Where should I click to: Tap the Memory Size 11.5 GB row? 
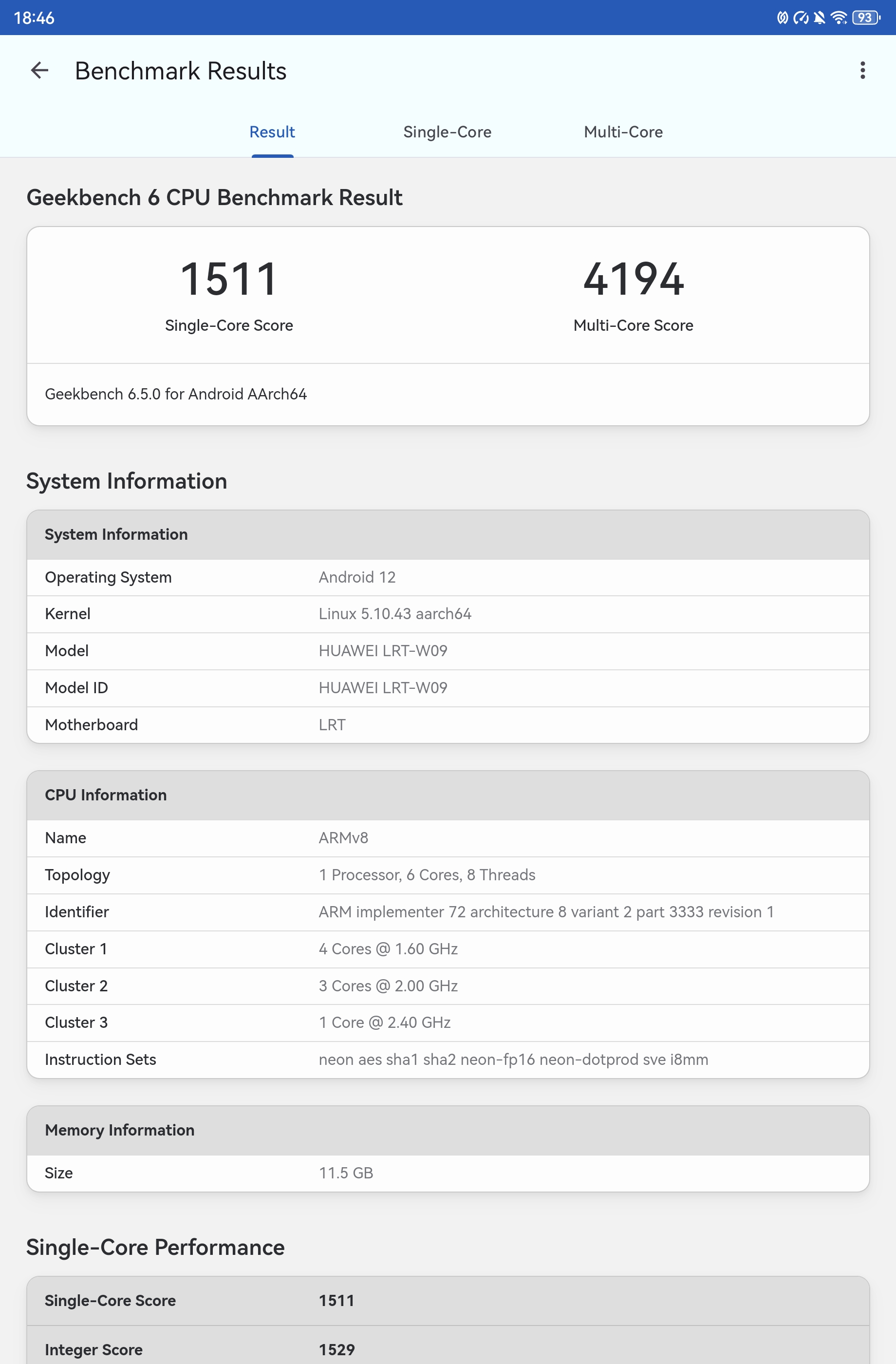(x=448, y=1173)
